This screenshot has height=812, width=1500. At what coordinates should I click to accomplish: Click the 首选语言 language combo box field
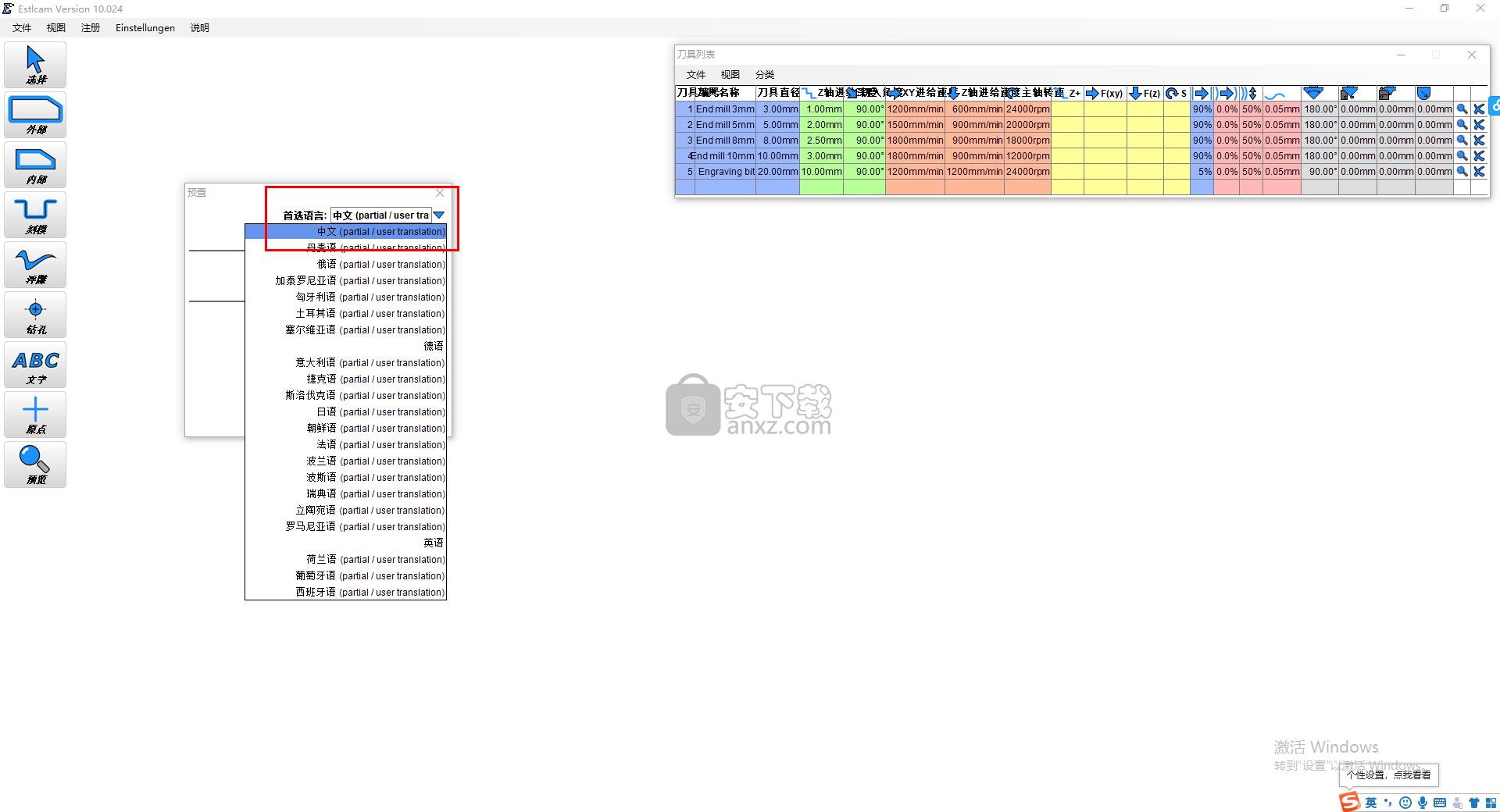coord(381,215)
